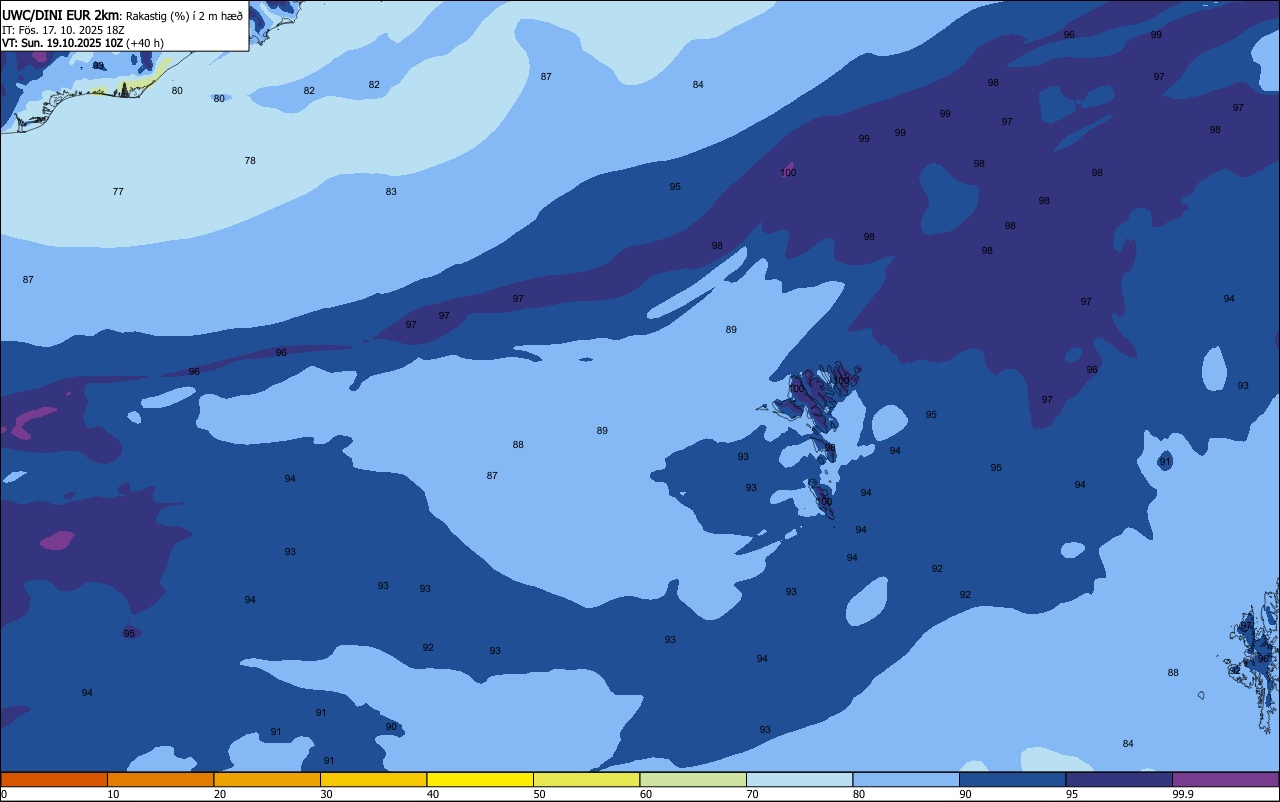Viewport: 1280px width, 802px height.
Task: Click the legend label '50' under the color bar
Action: coord(540,794)
